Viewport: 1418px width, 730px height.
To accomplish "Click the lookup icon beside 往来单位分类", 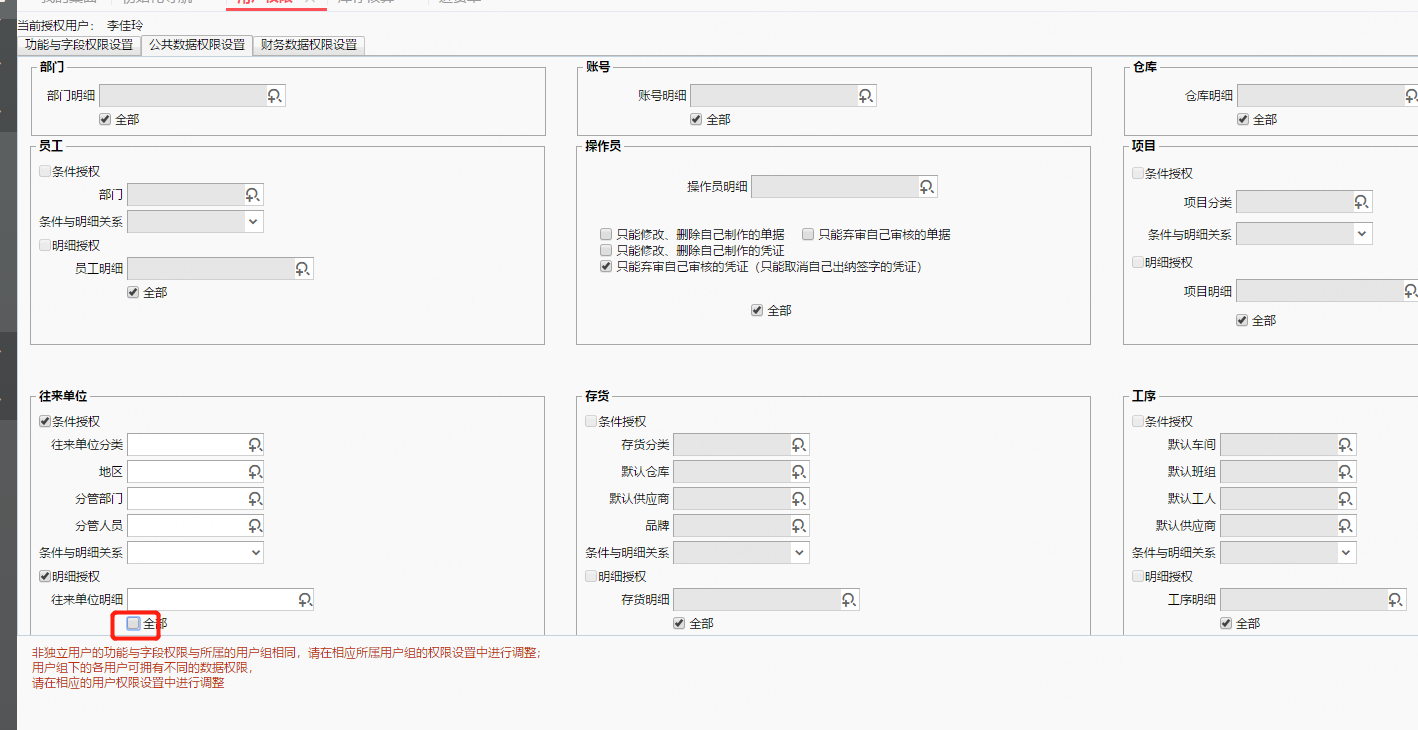I will click(x=255, y=444).
